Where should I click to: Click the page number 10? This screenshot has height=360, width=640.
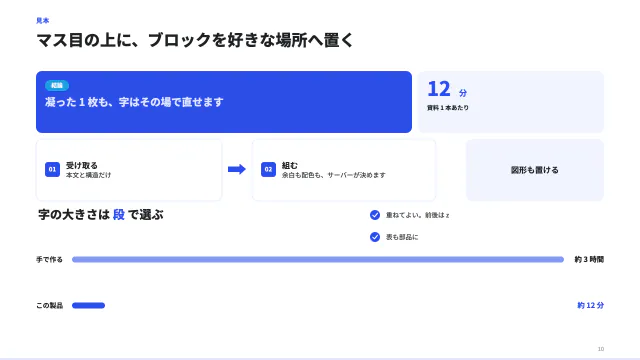(x=601, y=349)
